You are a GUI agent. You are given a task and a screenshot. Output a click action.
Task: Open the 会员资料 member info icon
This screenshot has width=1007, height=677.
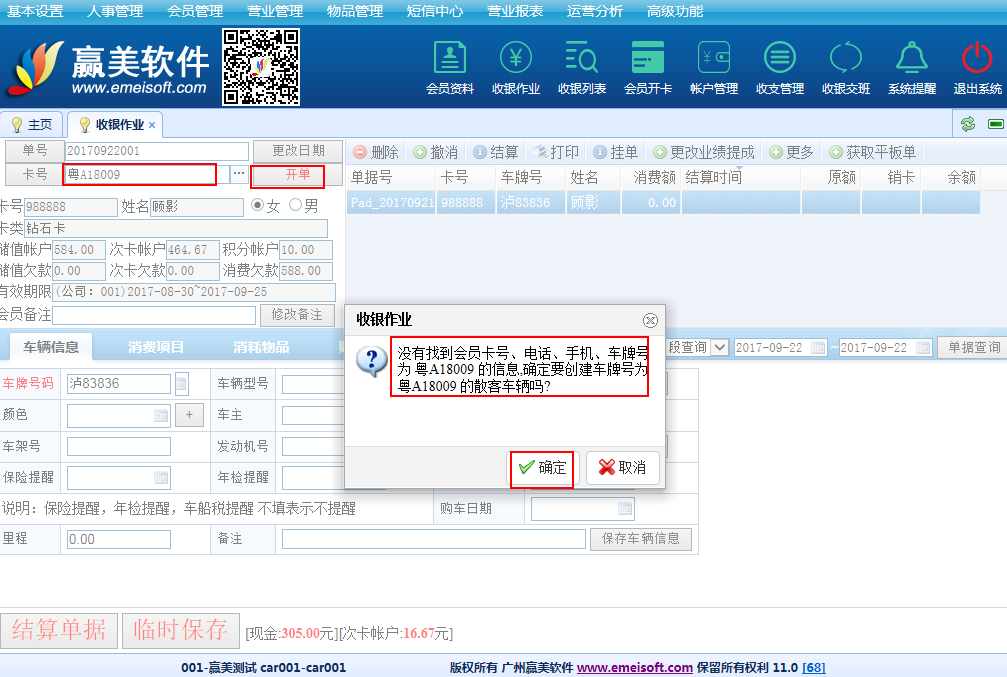click(x=450, y=66)
